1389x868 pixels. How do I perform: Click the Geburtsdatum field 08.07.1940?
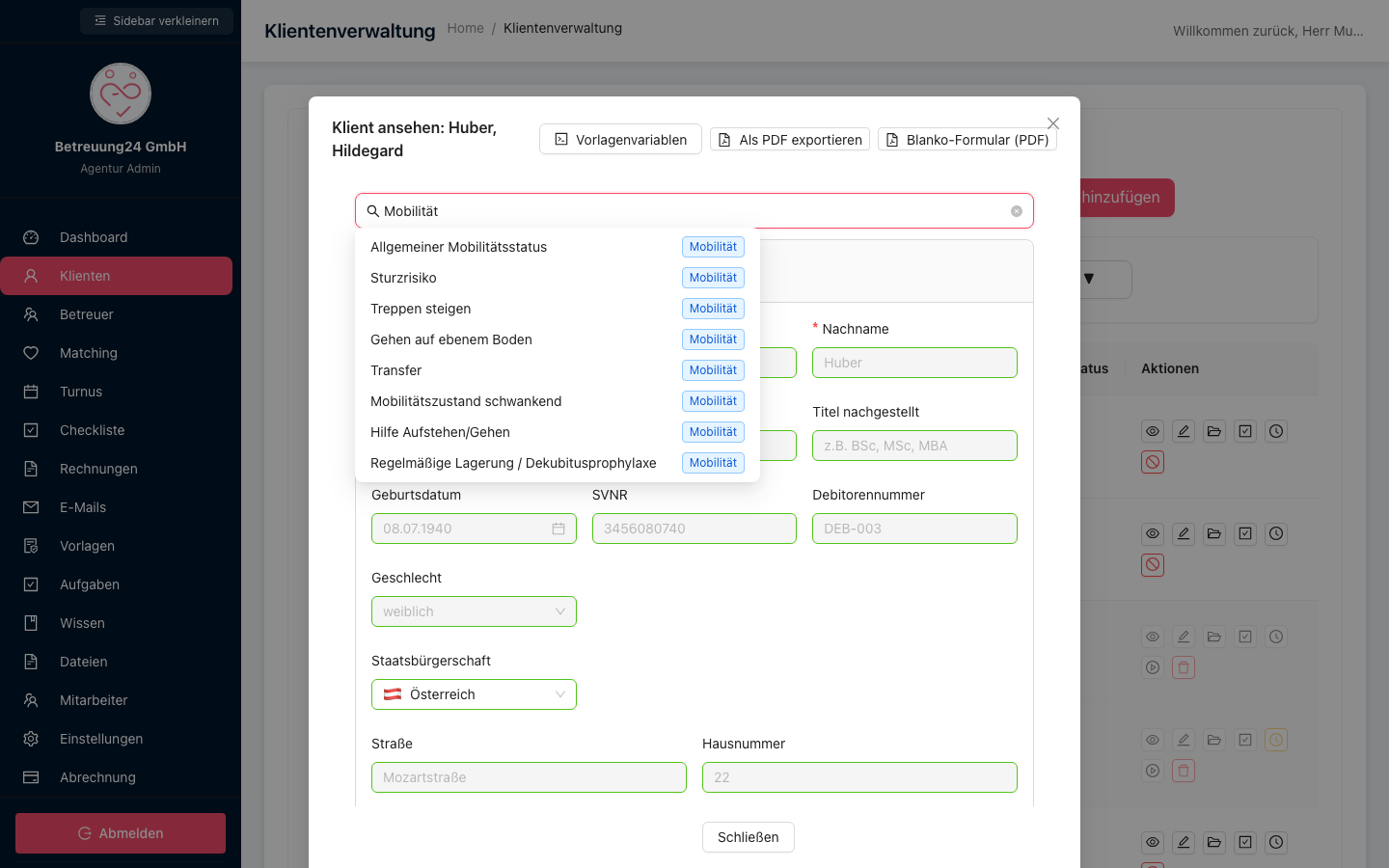point(474,529)
